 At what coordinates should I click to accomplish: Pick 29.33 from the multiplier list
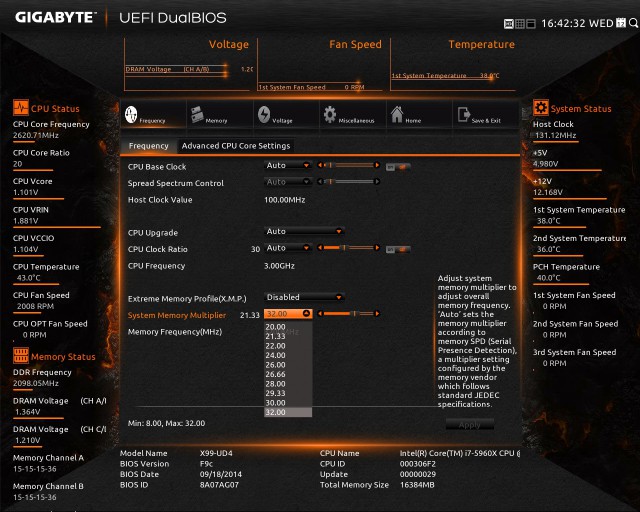click(288, 393)
